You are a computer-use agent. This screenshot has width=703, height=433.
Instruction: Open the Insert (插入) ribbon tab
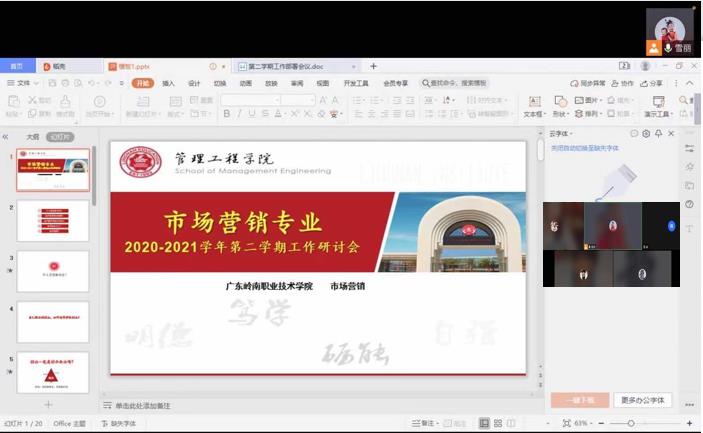168,83
